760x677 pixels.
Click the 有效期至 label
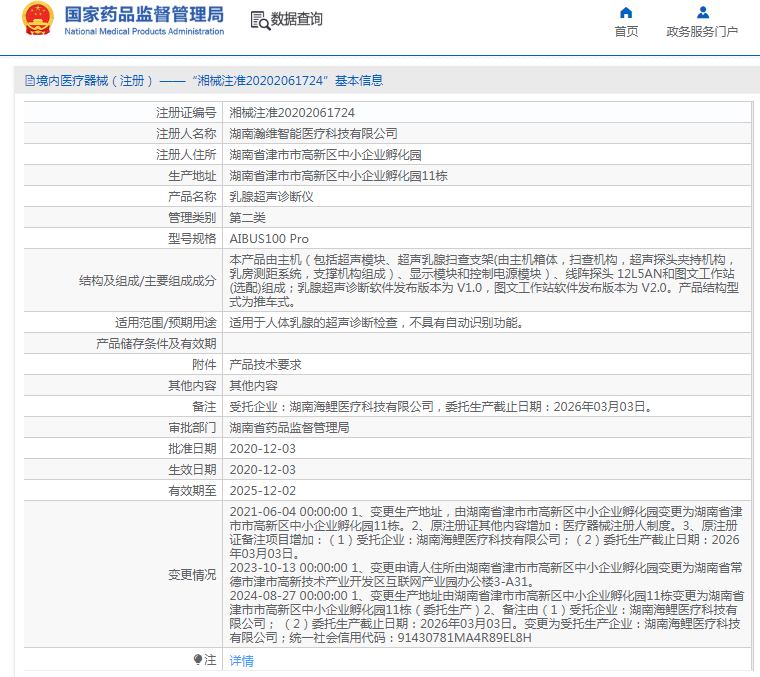coord(192,491)
